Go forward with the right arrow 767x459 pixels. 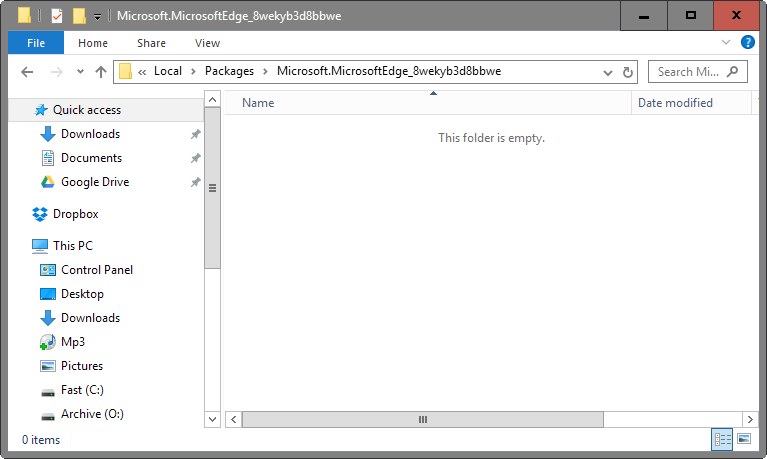[57, 72]
